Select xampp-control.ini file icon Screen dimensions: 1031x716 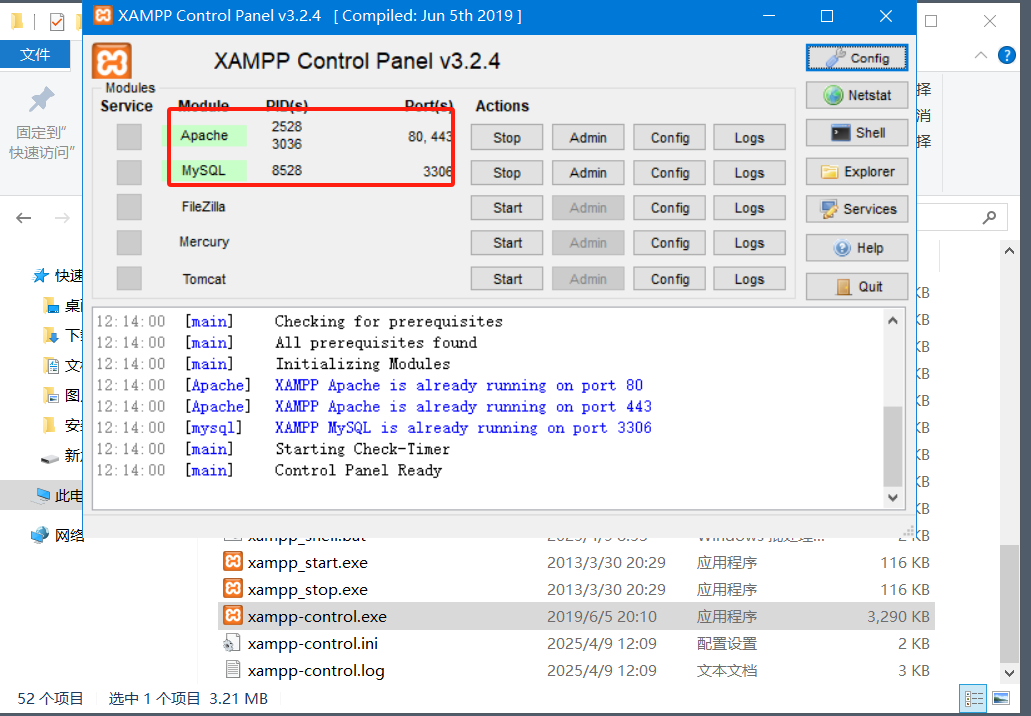(233, 643)
